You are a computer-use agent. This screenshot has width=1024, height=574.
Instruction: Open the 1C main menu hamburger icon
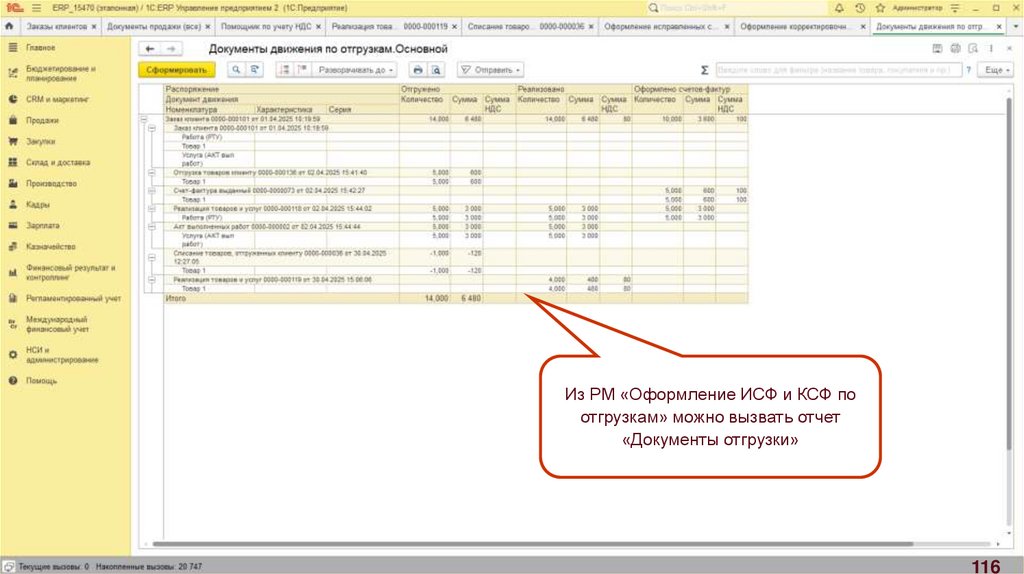tap(36, 8)
